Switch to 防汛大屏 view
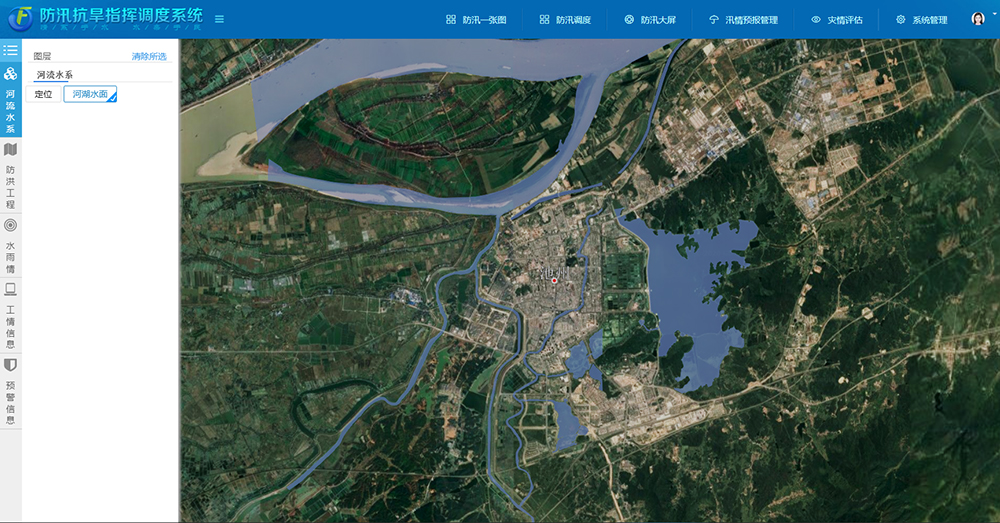 pyautogui.click(x=649, y=19)
